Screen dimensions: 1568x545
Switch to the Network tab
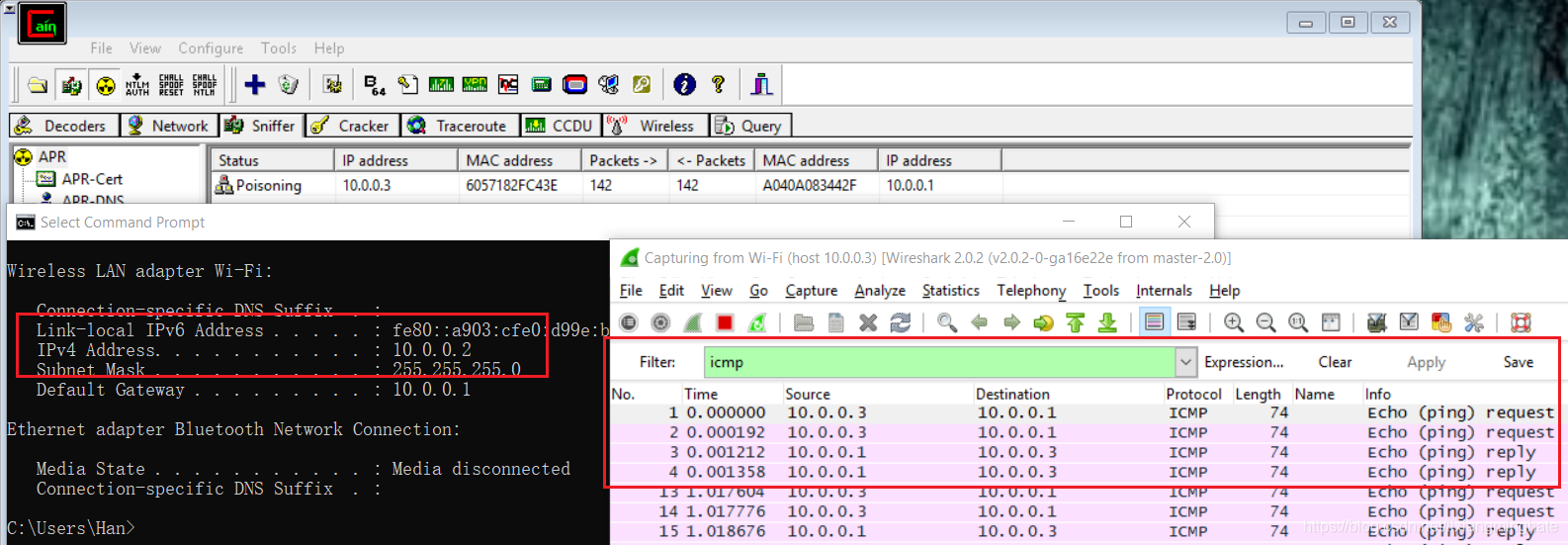click(x=169, y=126)
